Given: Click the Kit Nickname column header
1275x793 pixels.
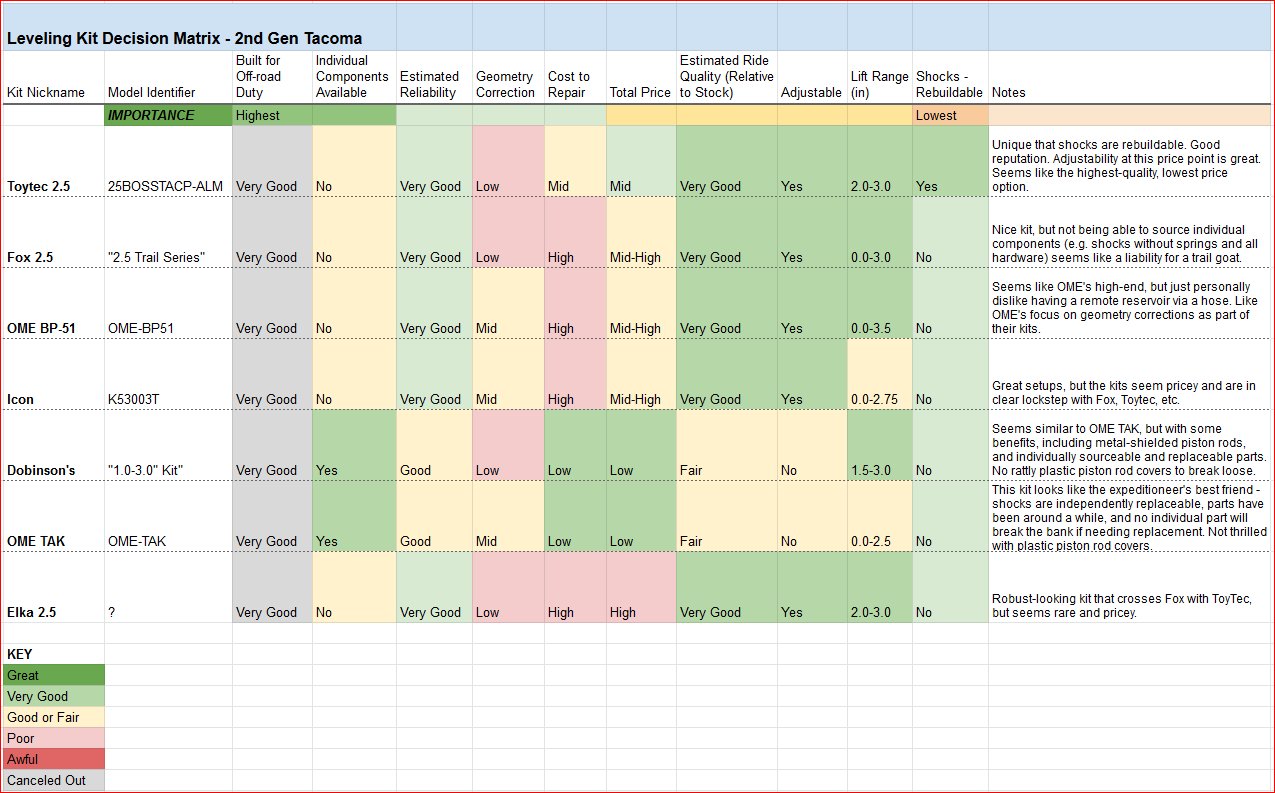Looking at the screenshot, I should (x=54, y=77).
